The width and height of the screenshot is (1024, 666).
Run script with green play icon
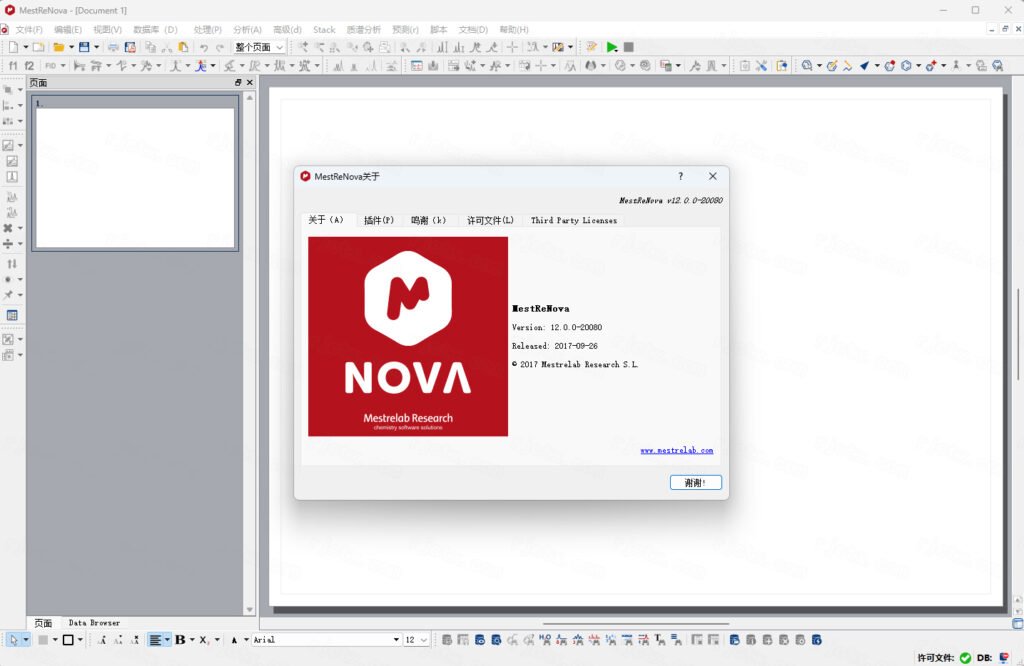[x=612, y=47]
